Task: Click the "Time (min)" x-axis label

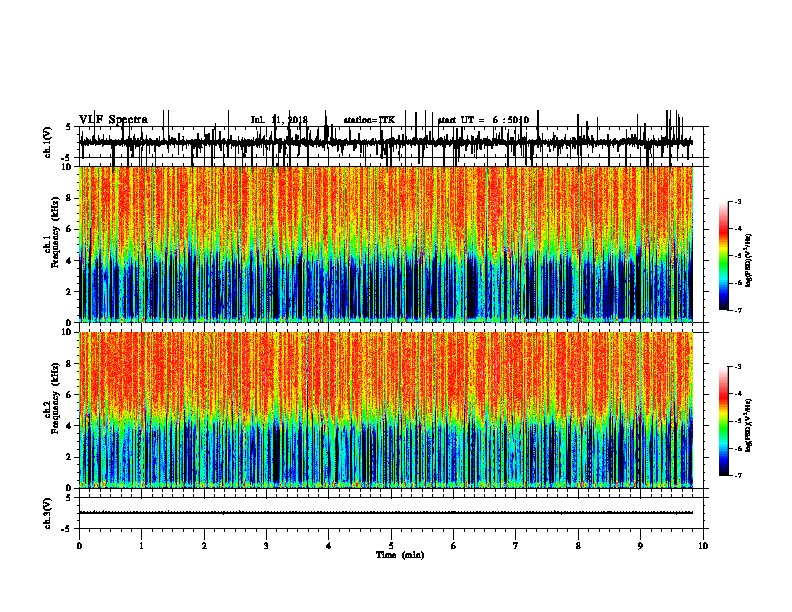Action: pyautogui.click(x=400, y=555)
